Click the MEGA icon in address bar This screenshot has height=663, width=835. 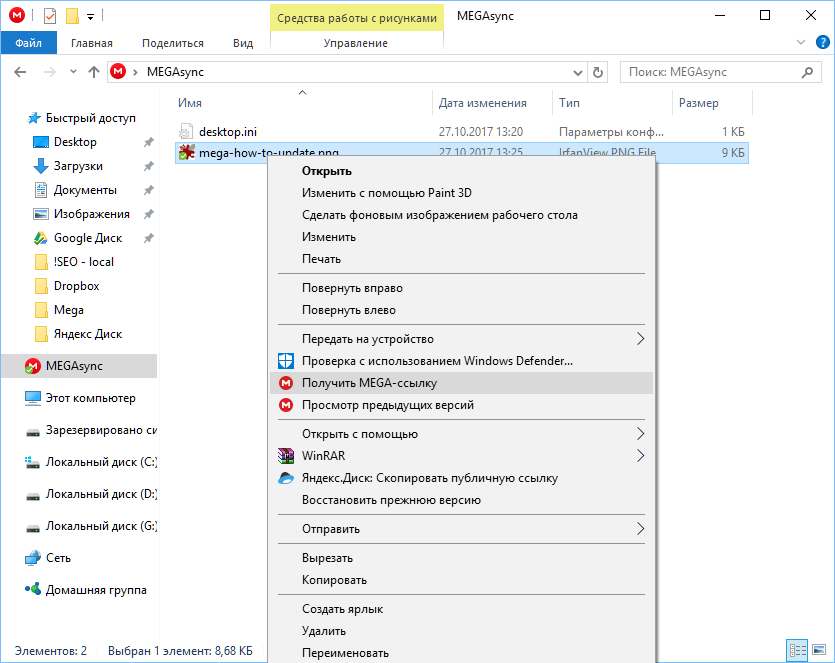pos(118,71)
